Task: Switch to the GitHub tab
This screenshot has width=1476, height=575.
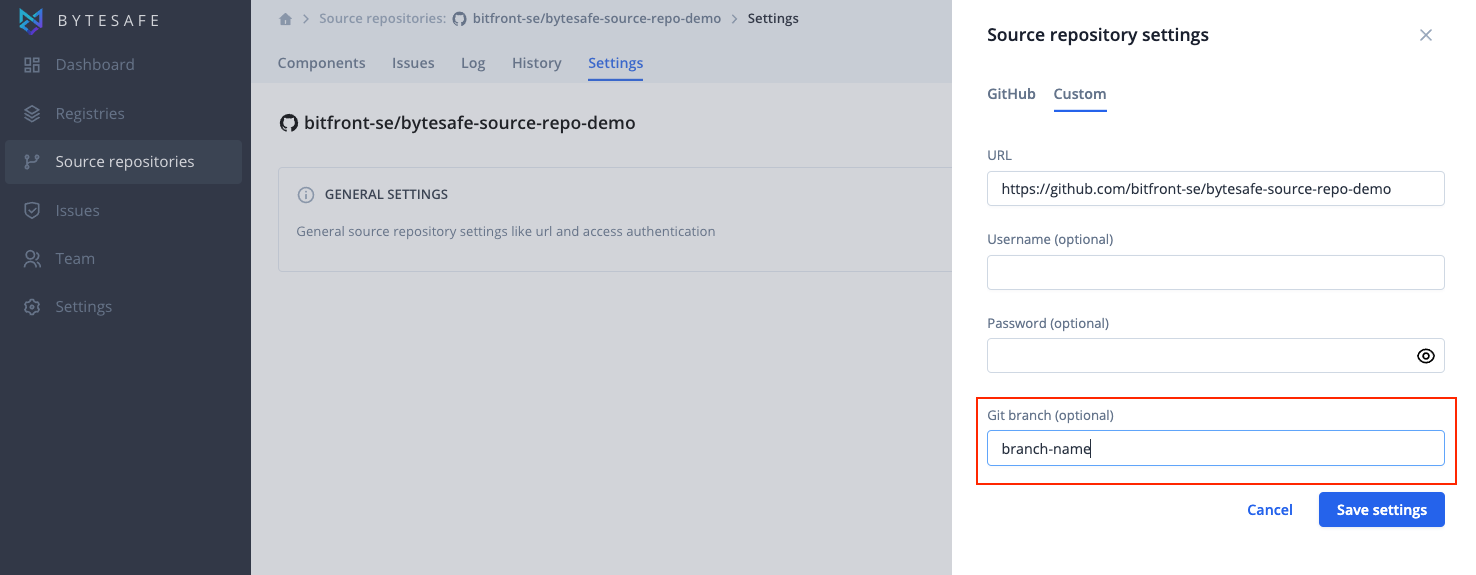Action: point(1011,94)
